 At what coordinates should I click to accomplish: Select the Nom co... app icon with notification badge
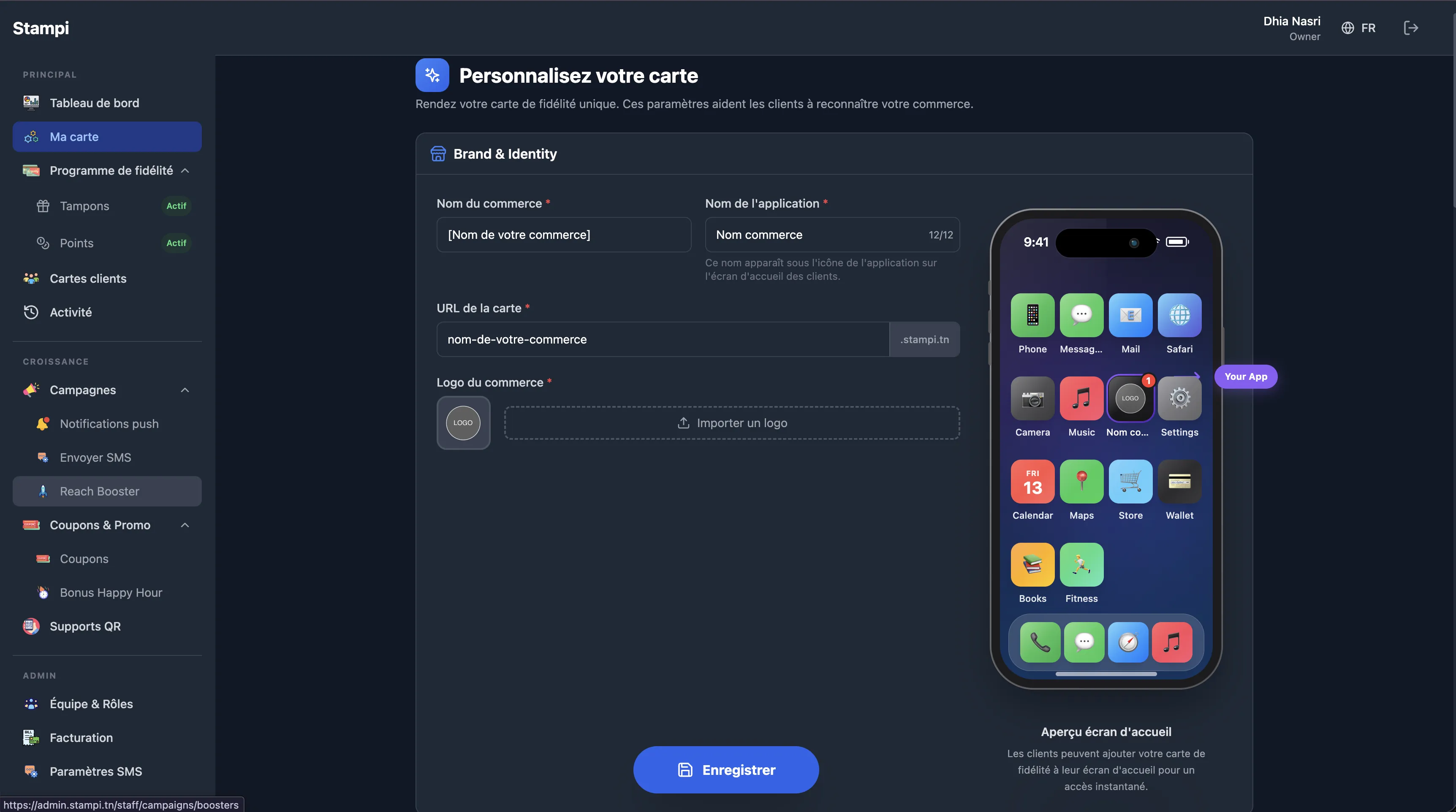pyautogui.click(x=1130, y=398)
